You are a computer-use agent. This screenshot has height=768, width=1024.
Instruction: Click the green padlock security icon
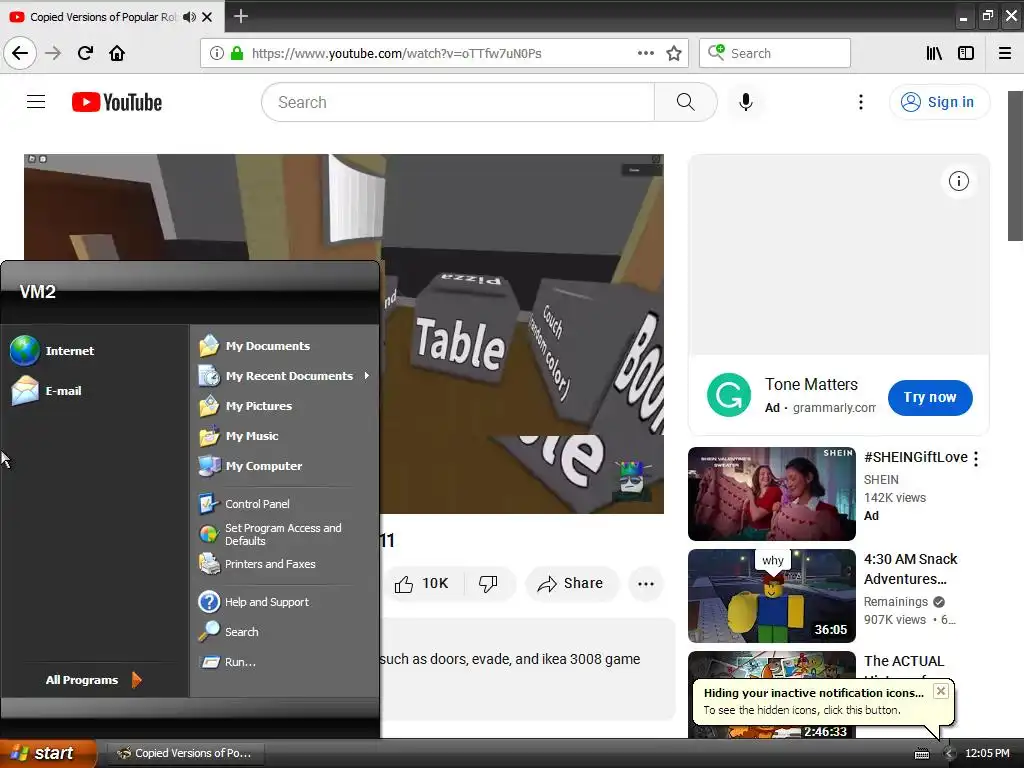coord(237,53)
